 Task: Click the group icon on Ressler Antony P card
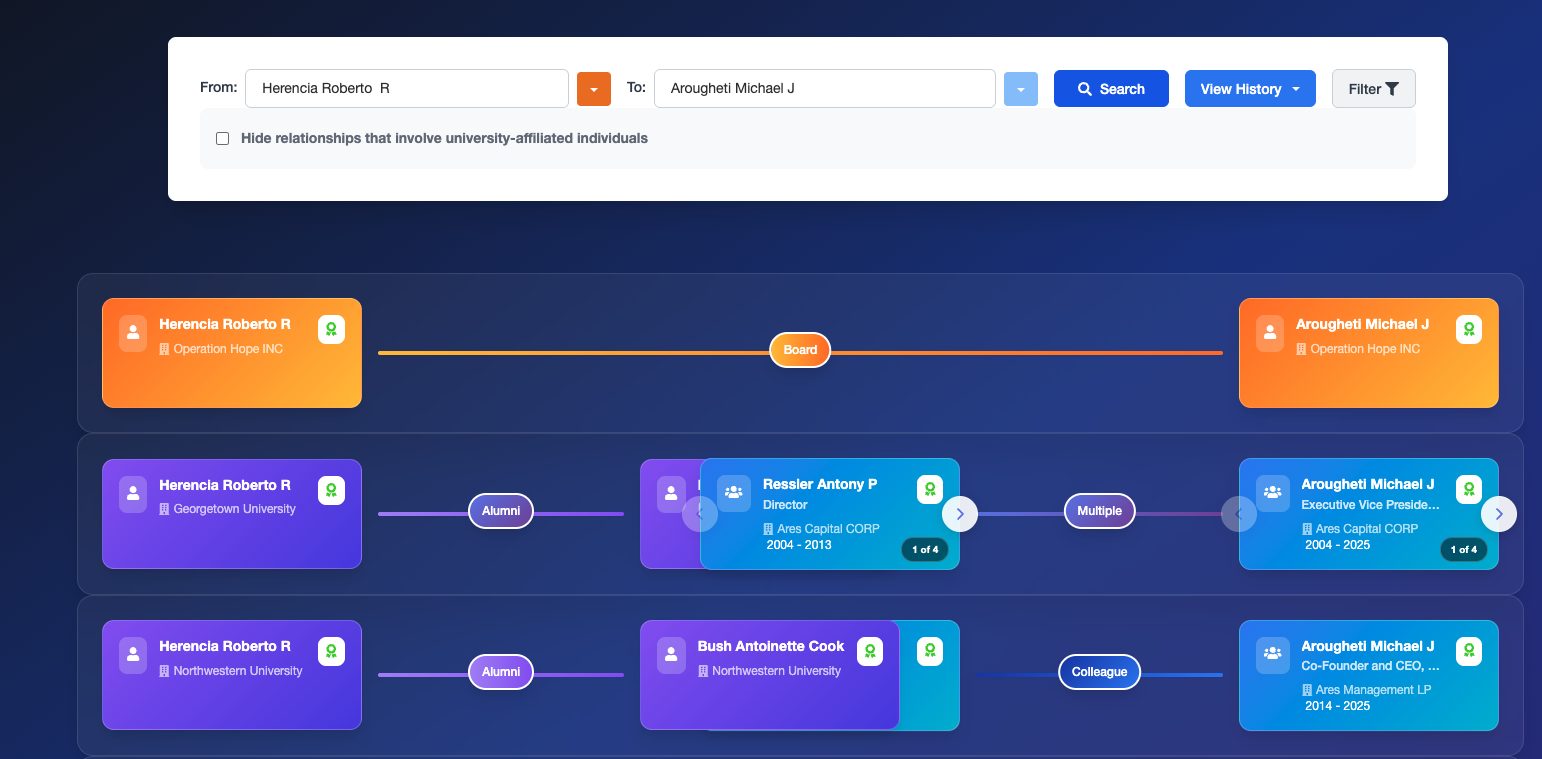coord(734,493)
